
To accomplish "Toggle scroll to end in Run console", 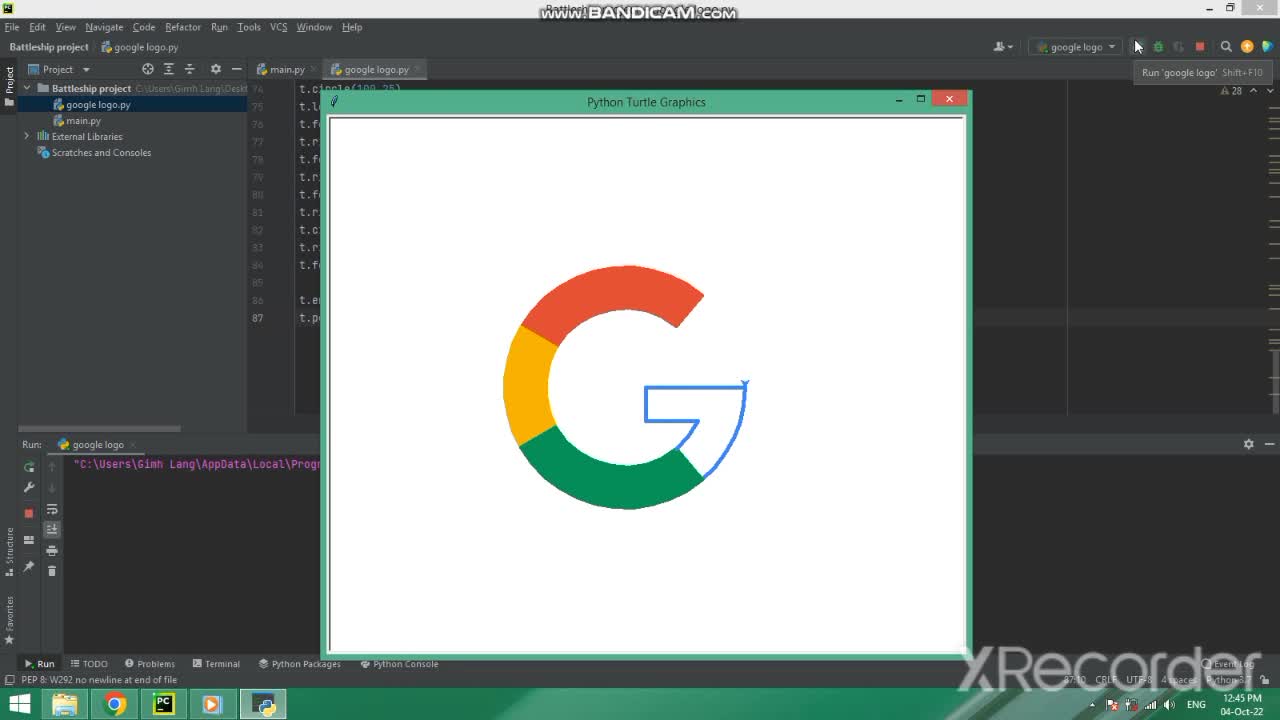I will coord(52,529).
